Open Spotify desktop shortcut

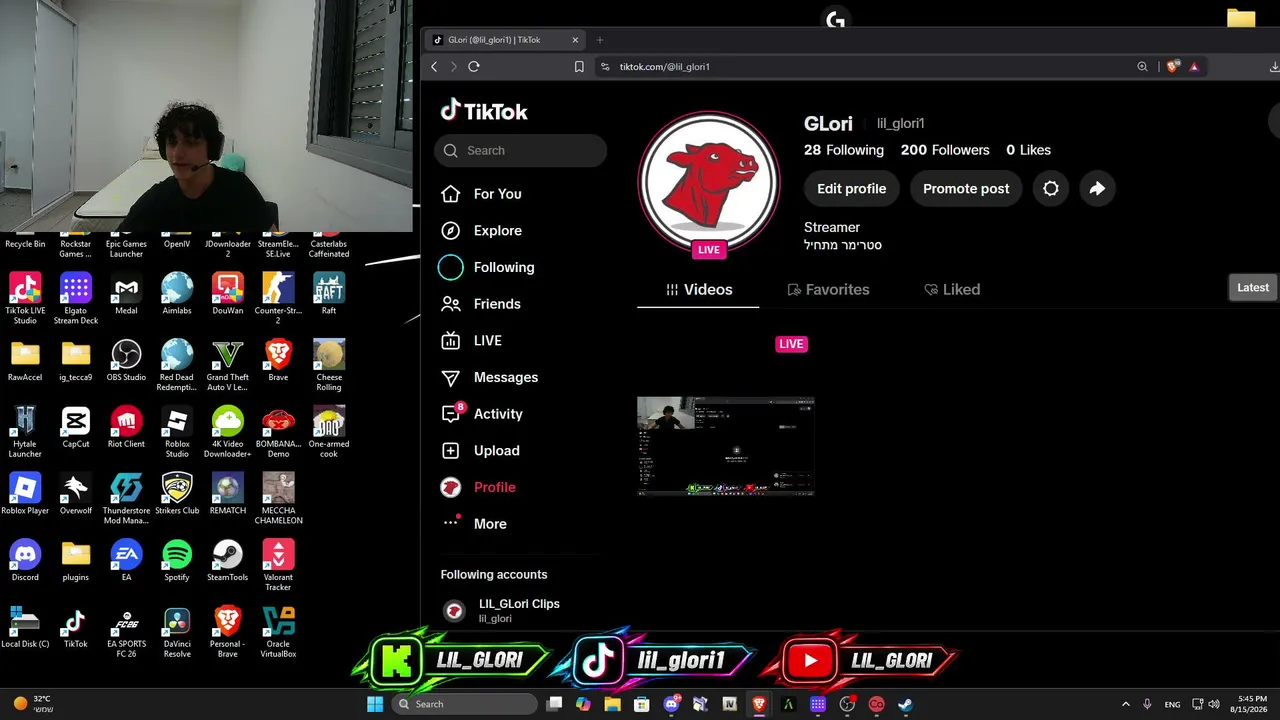point(177,561)
